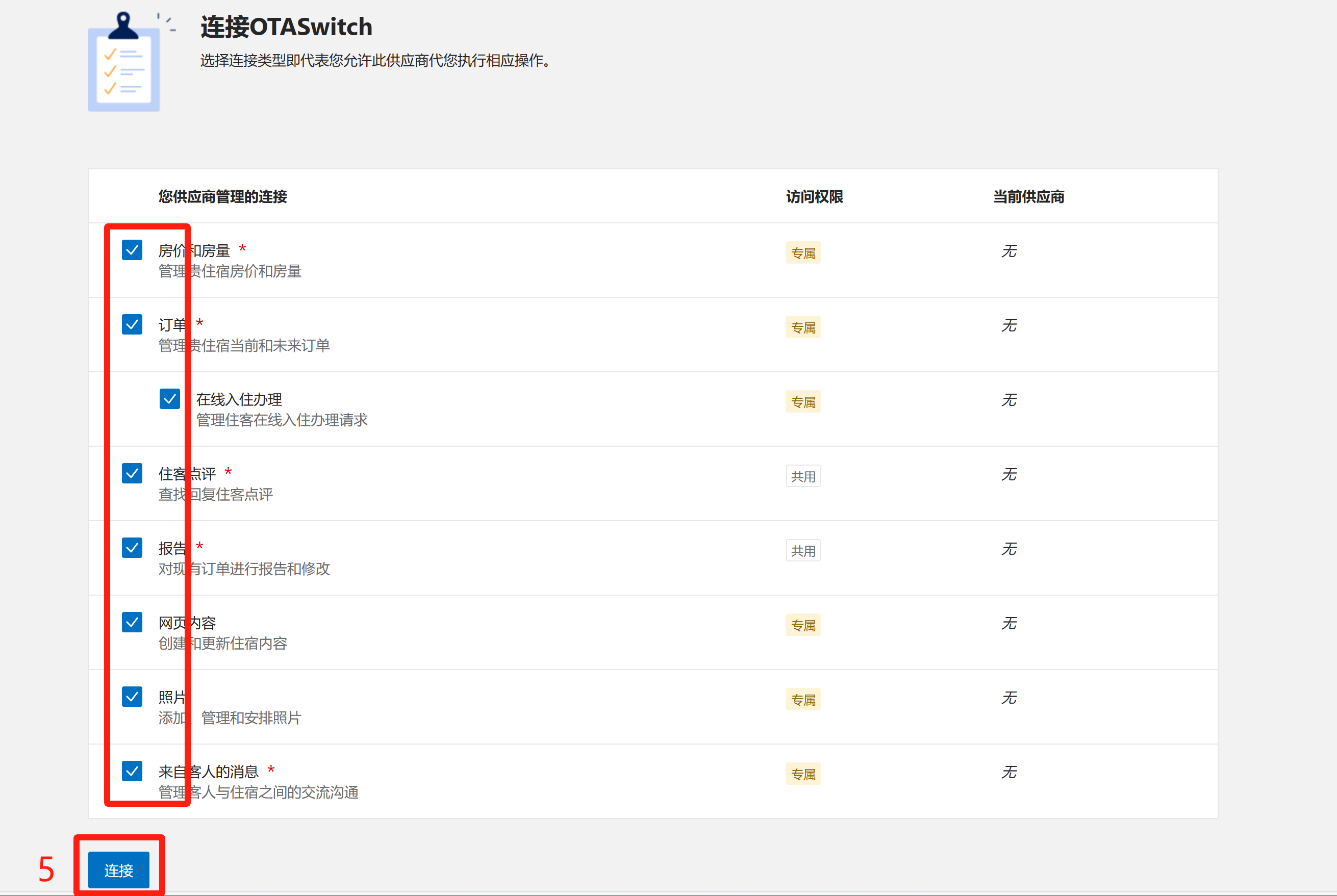This screenshot has width=1337, height=896.
Task: Click the blue 连接 button
Action: click(x=119, y=869)
